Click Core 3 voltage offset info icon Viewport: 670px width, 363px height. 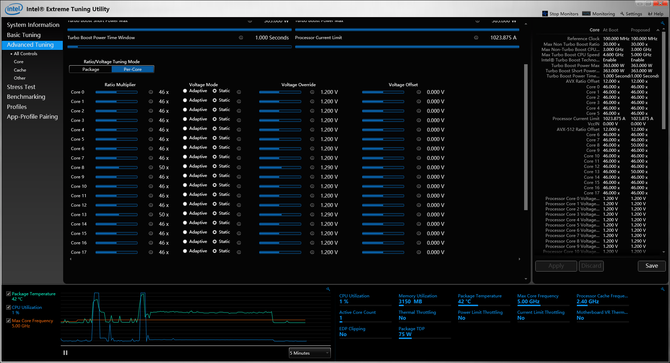point(419,120)
